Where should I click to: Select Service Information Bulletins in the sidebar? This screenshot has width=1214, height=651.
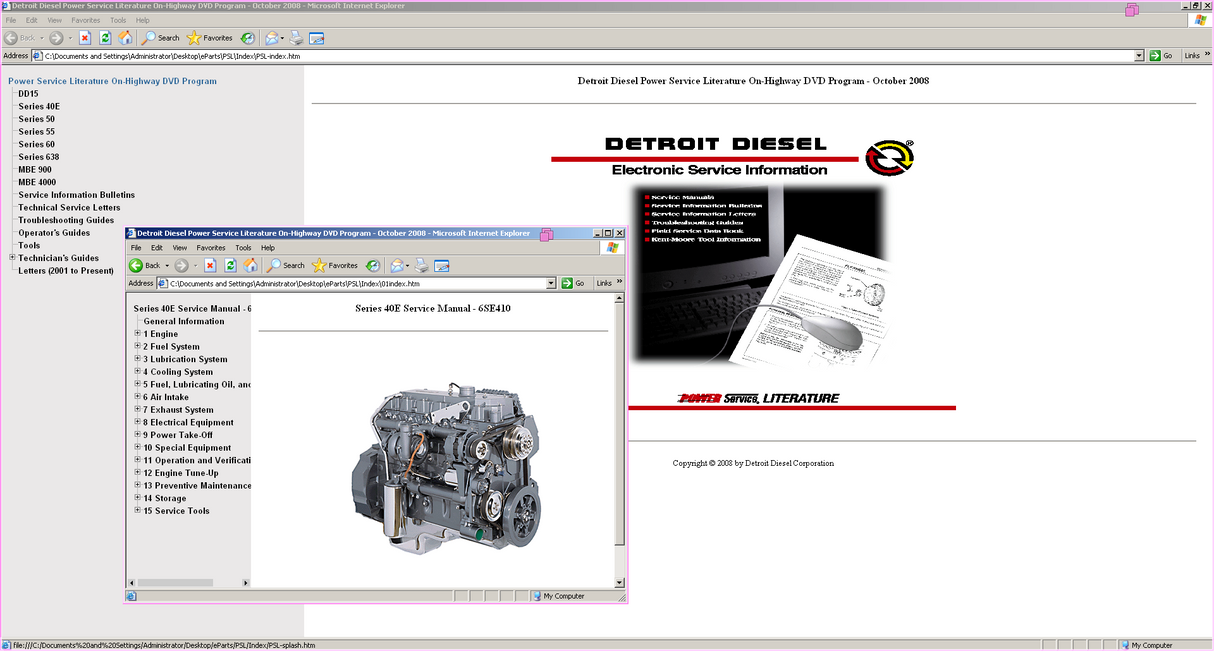point(75,194)
